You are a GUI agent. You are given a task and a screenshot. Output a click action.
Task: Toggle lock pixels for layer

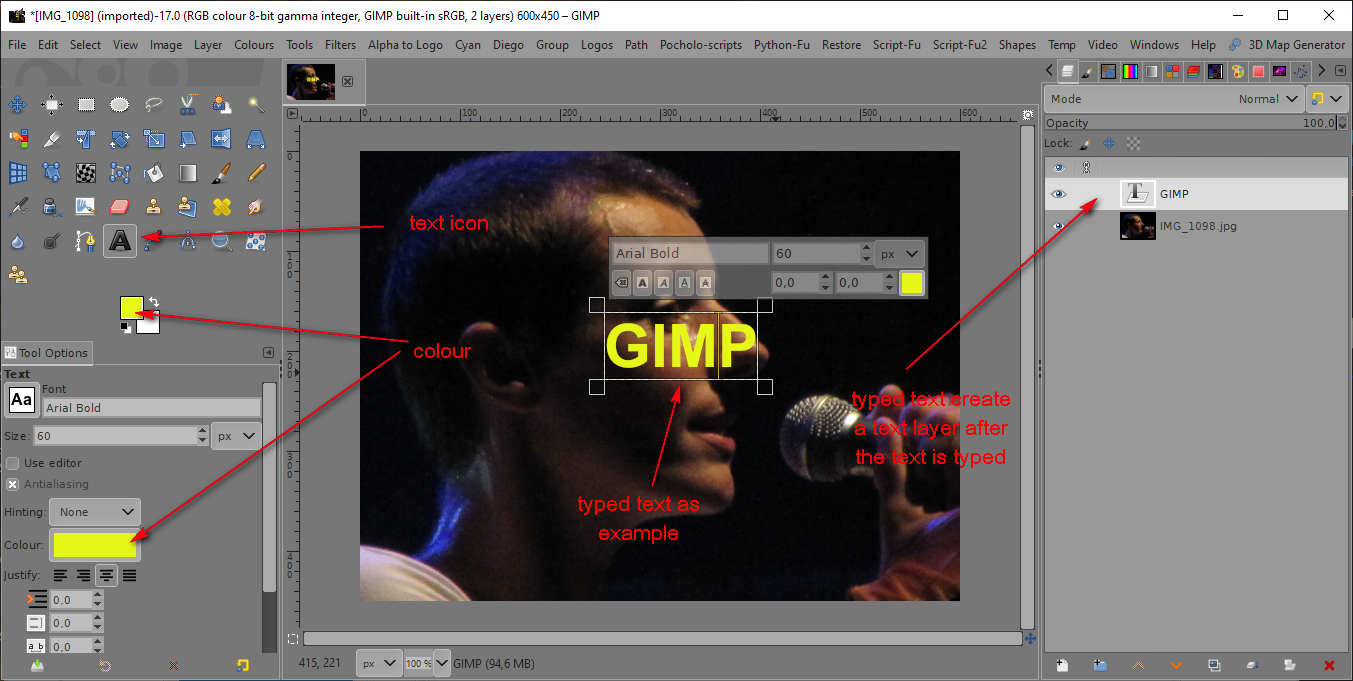pyautogui.click(x=1085, y=143)
